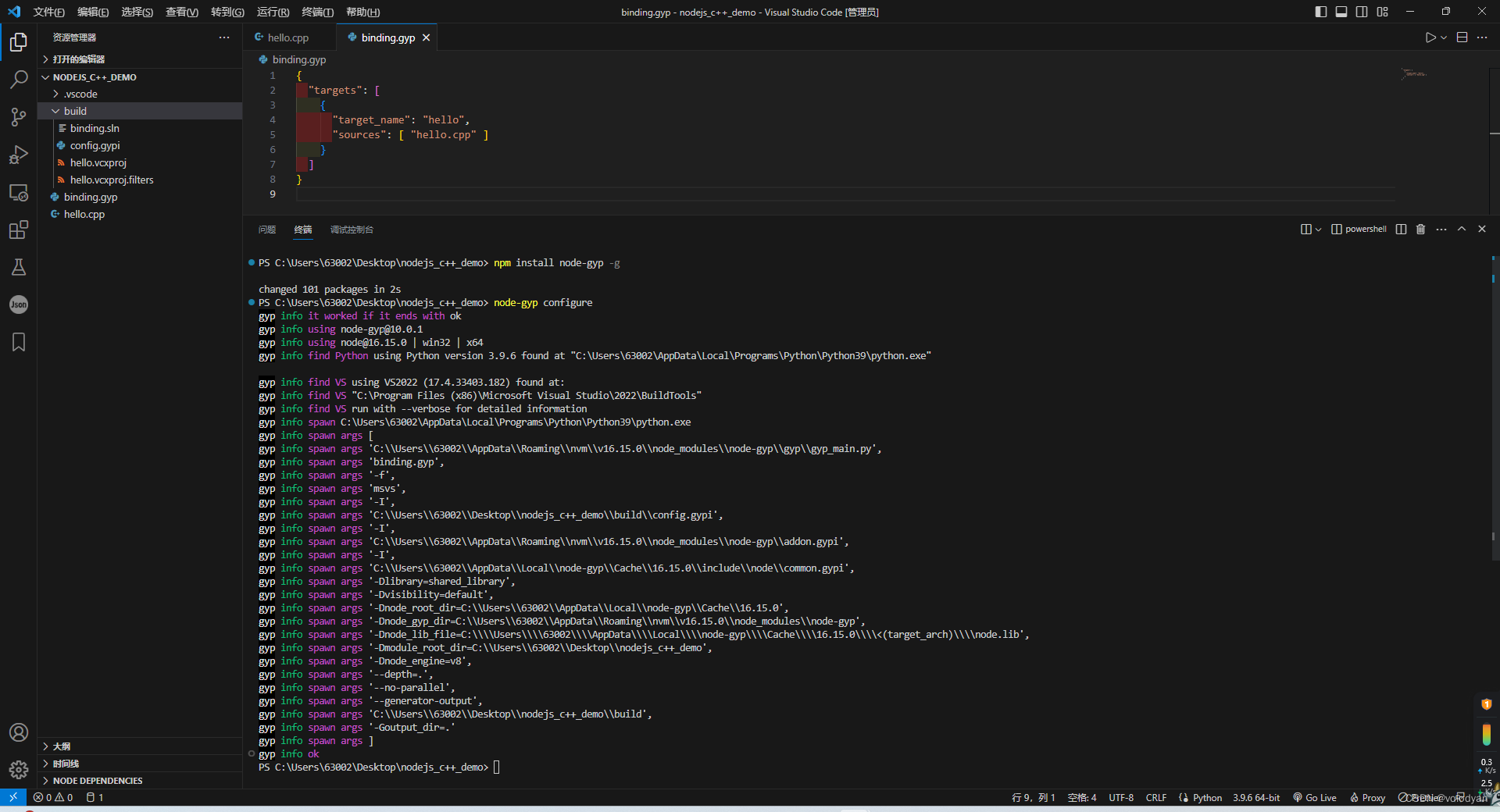The height and width of the screenshot is (812, 1500).
Task: Open the Bookmarks view in activity bar
Action: pyautogui.click(x=19, y=342)
